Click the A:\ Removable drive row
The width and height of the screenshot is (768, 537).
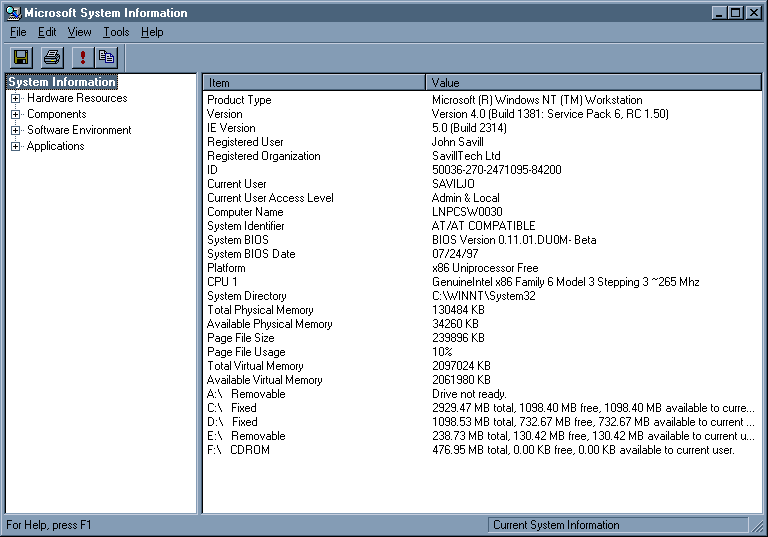[x=482, y=394]
